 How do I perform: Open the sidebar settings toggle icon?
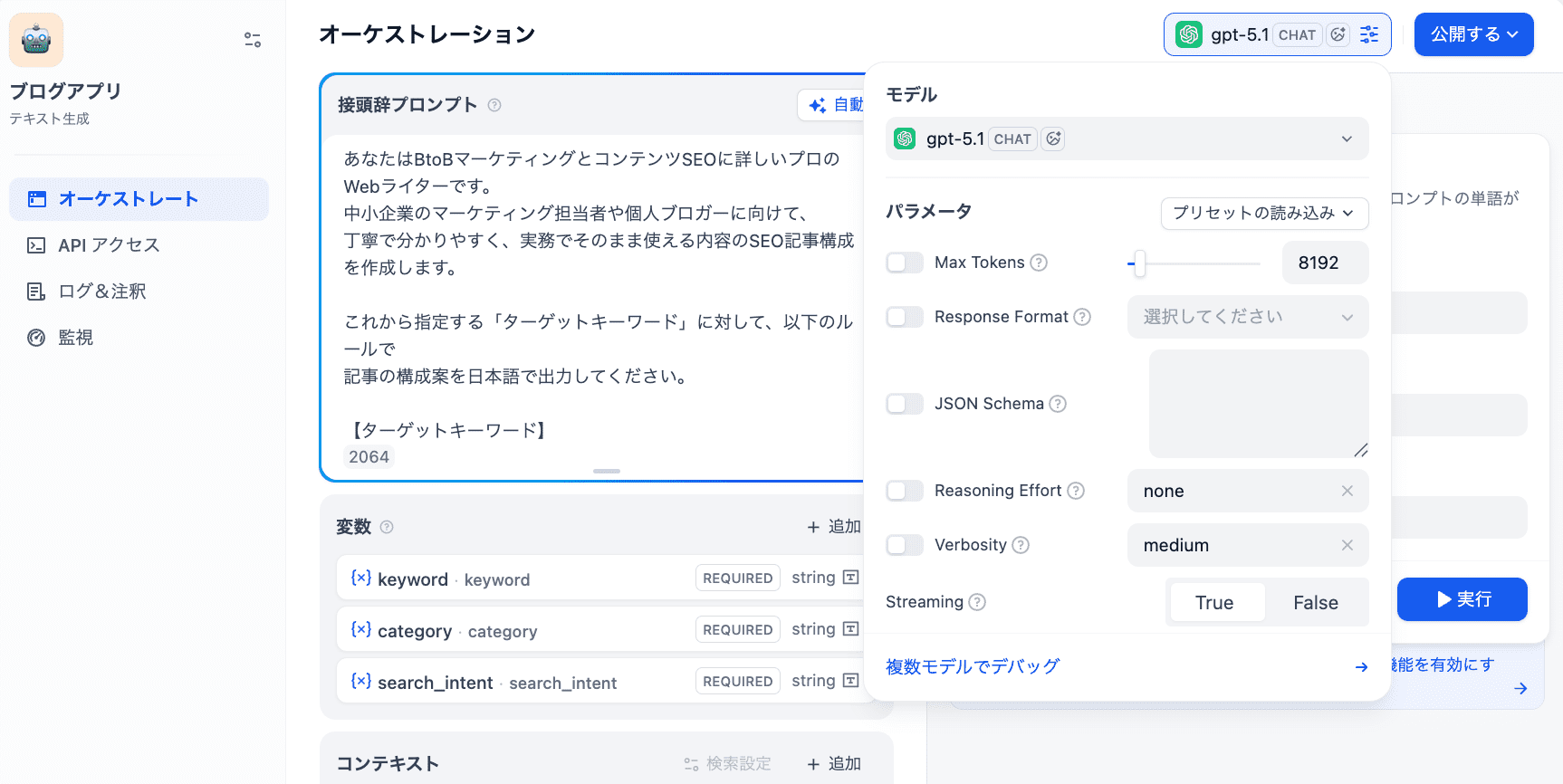pyautogui.click(x=253, y=40)
